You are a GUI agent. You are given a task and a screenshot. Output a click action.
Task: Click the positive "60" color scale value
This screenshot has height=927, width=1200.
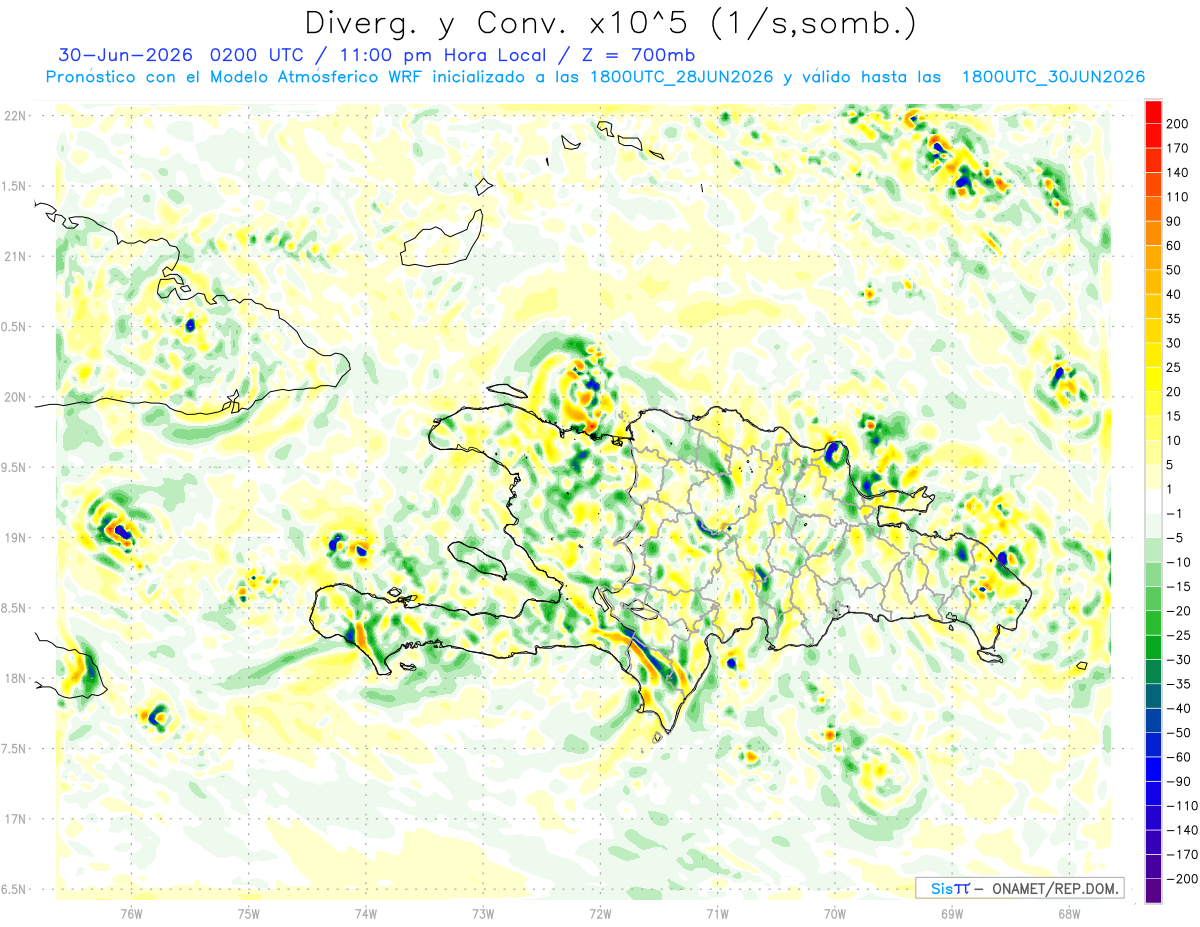(1174, 246)
